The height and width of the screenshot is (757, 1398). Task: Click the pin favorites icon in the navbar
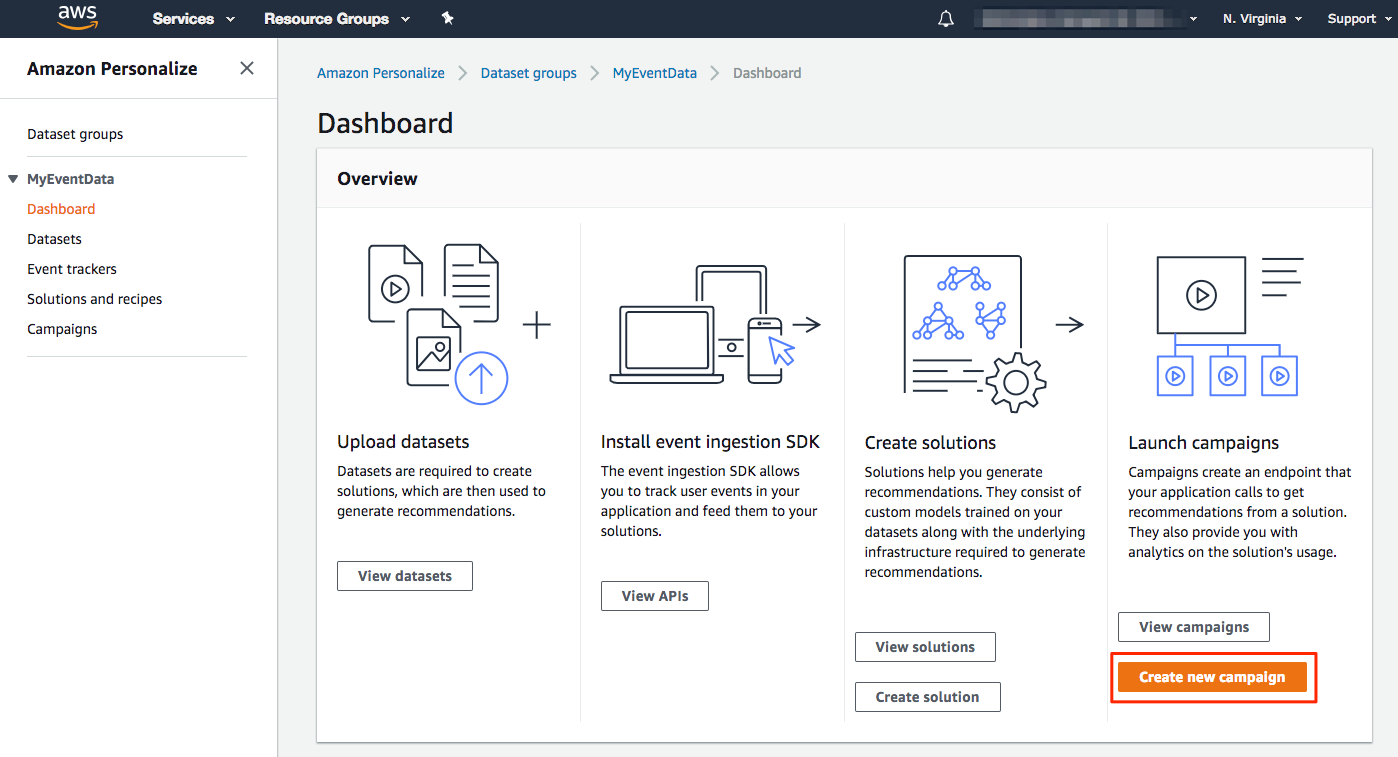(x=447, y=17)
